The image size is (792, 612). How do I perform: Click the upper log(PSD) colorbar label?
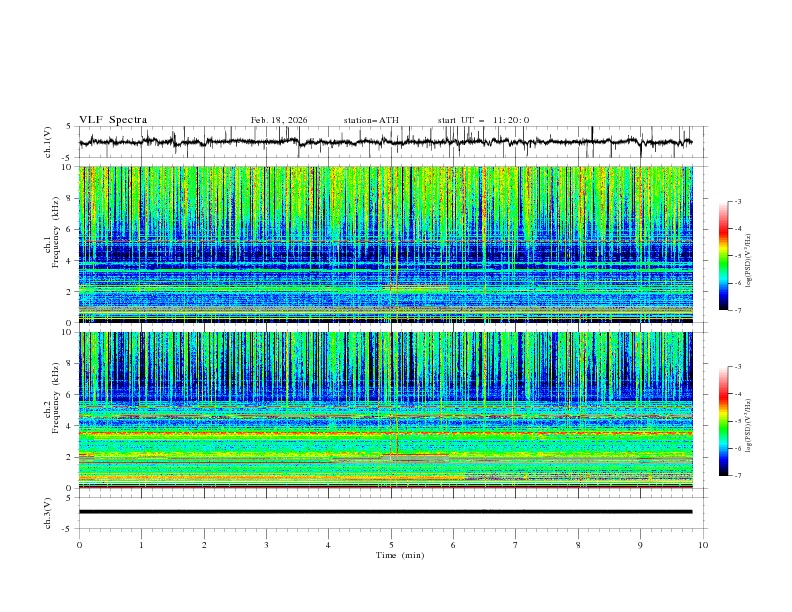pos(749,261)
